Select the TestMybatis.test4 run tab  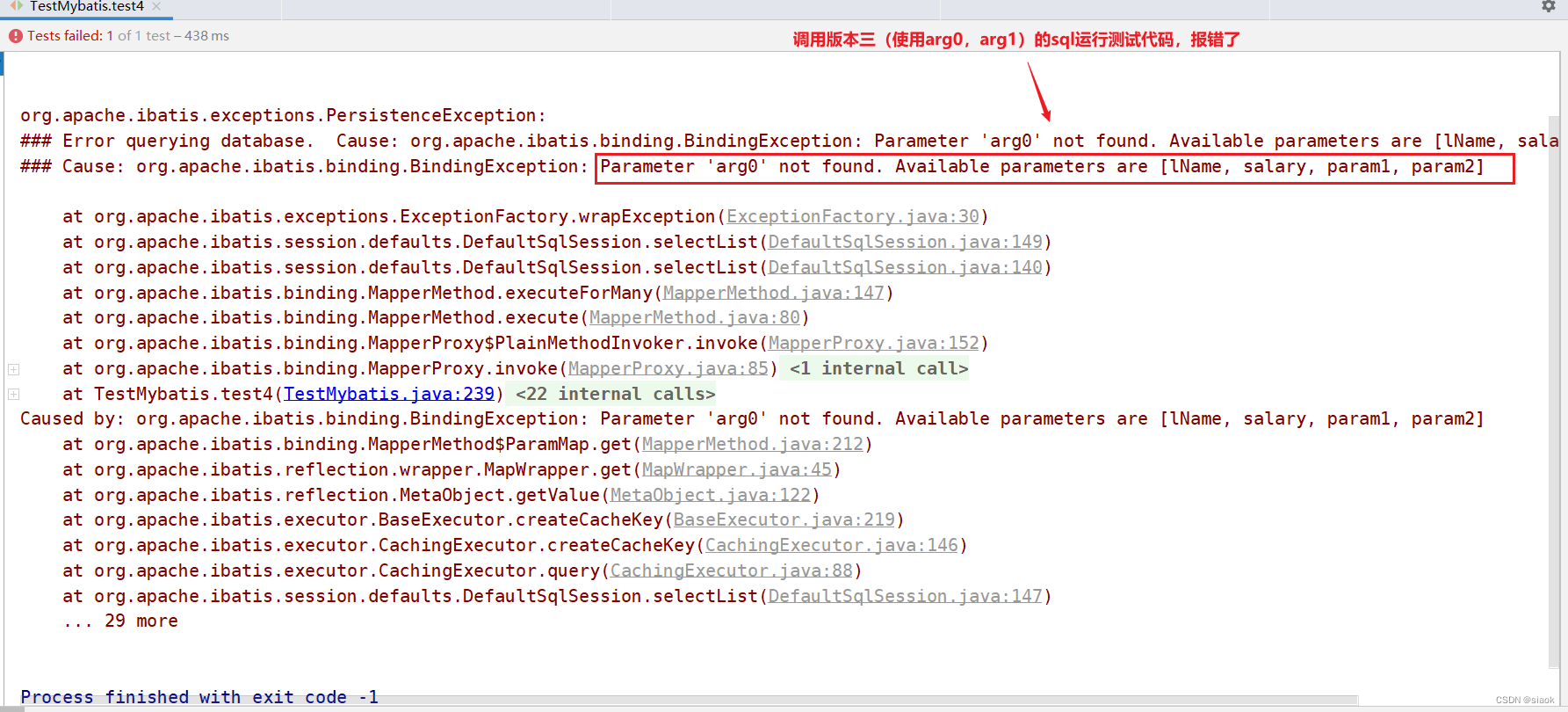tap(86, 6)
